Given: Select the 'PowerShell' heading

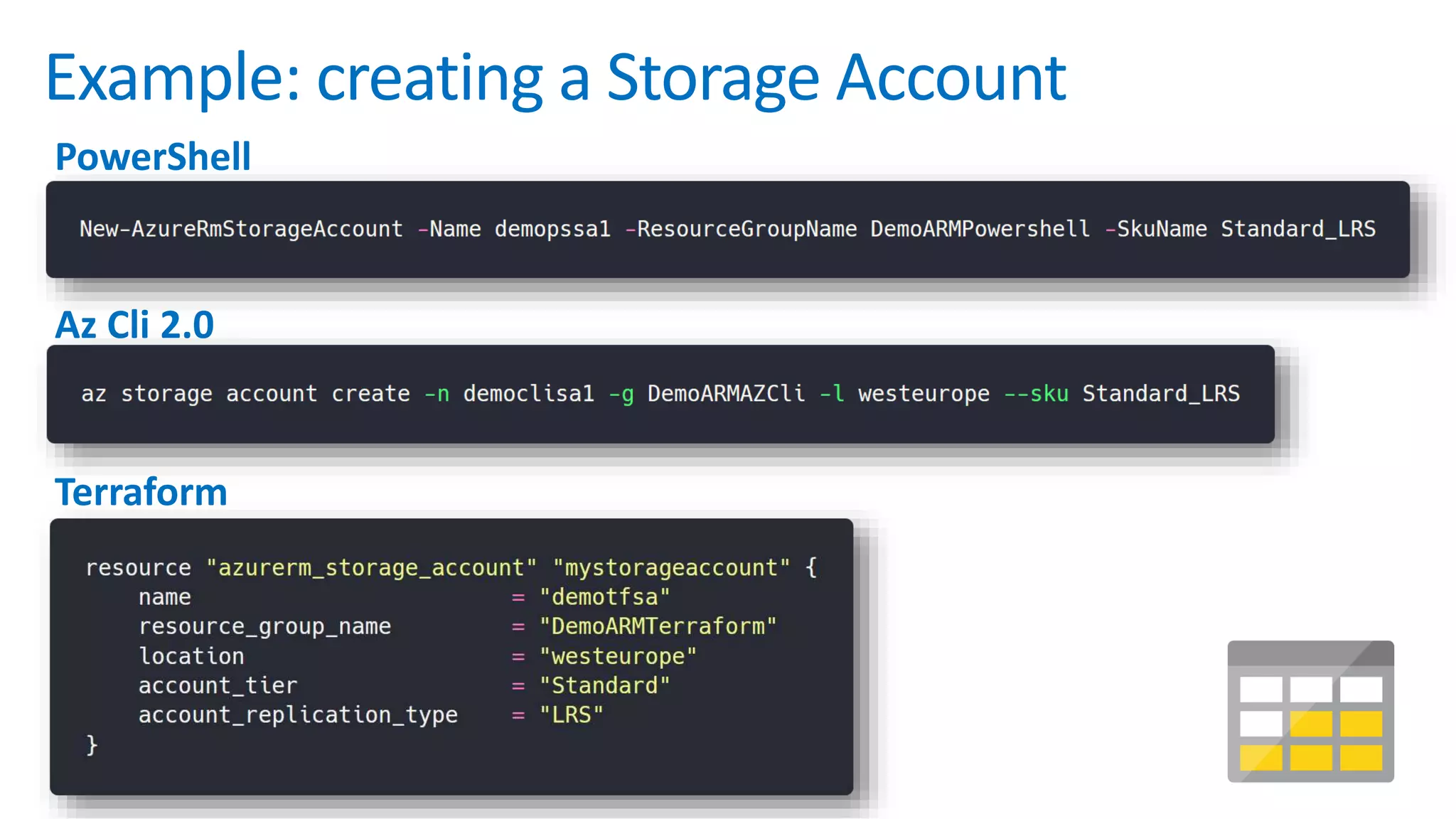Looking at the screenshot, I should point(153,156).
